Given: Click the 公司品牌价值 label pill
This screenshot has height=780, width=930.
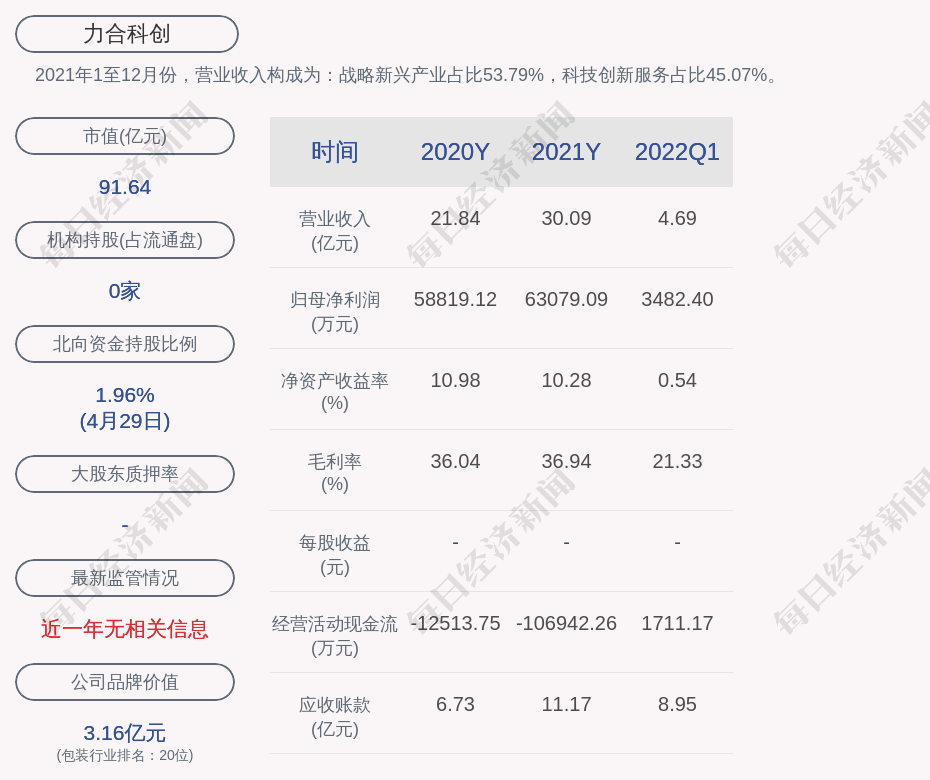Looking at the screenshot, I should coord(125,682).
